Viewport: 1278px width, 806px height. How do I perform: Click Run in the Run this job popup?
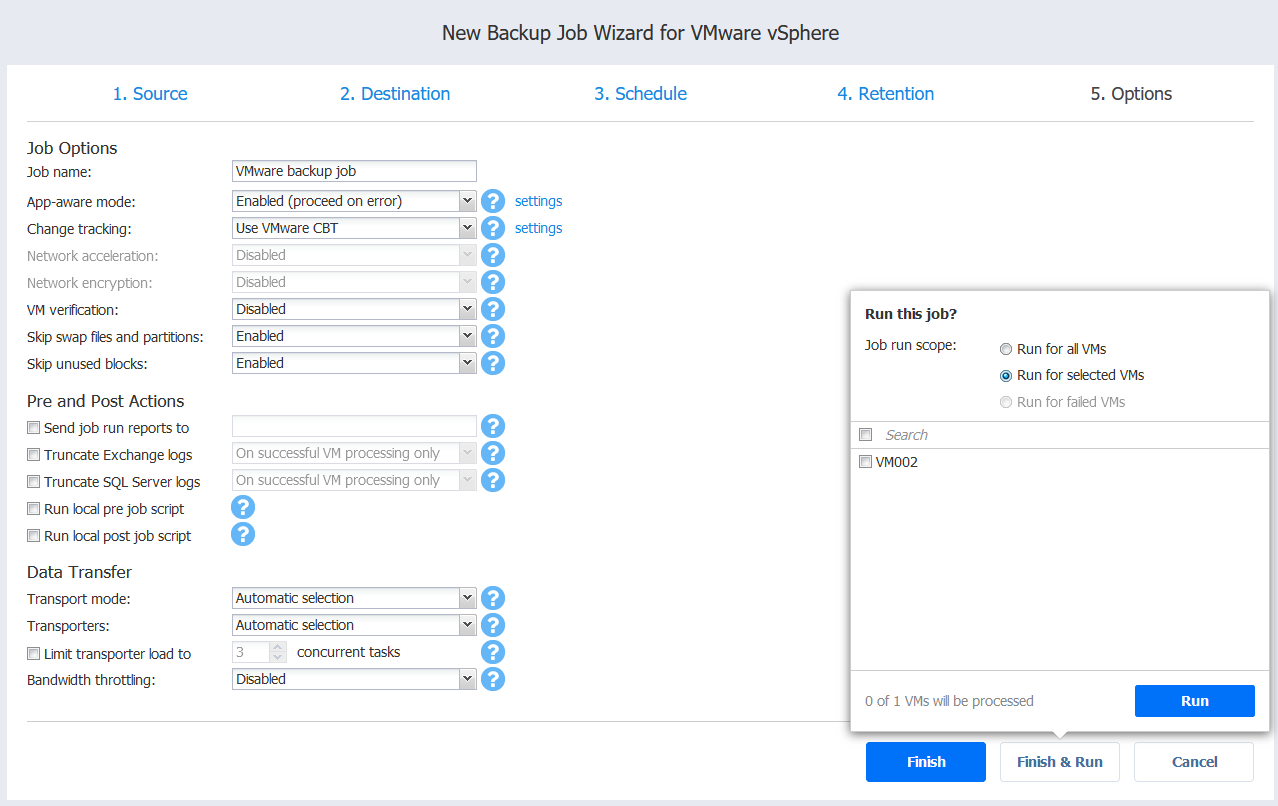pyautogui.click(x=1195, y=701)
